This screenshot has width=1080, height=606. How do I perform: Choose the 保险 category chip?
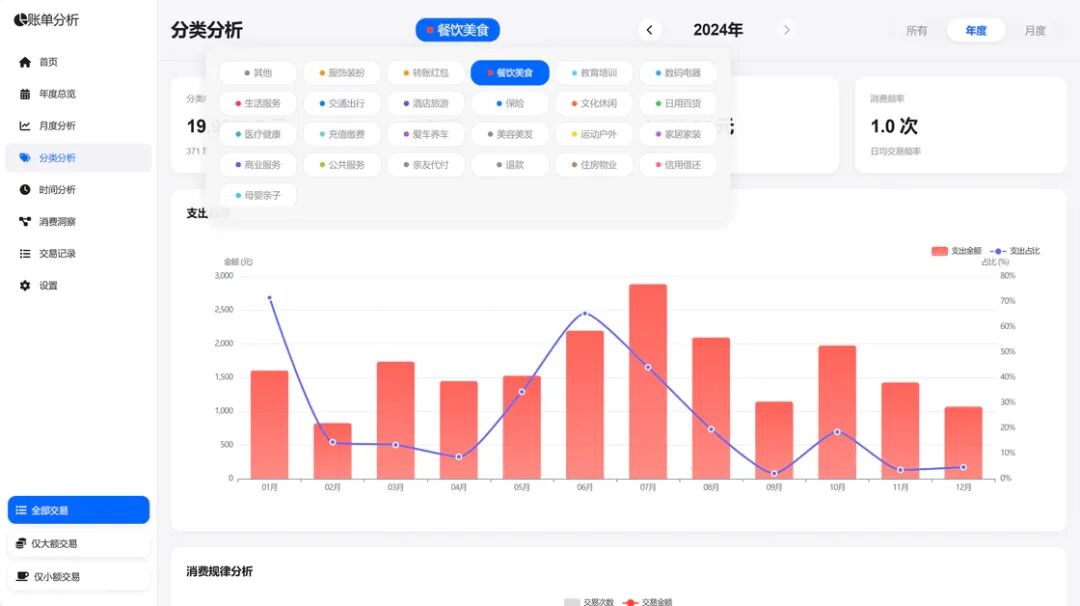510,103
